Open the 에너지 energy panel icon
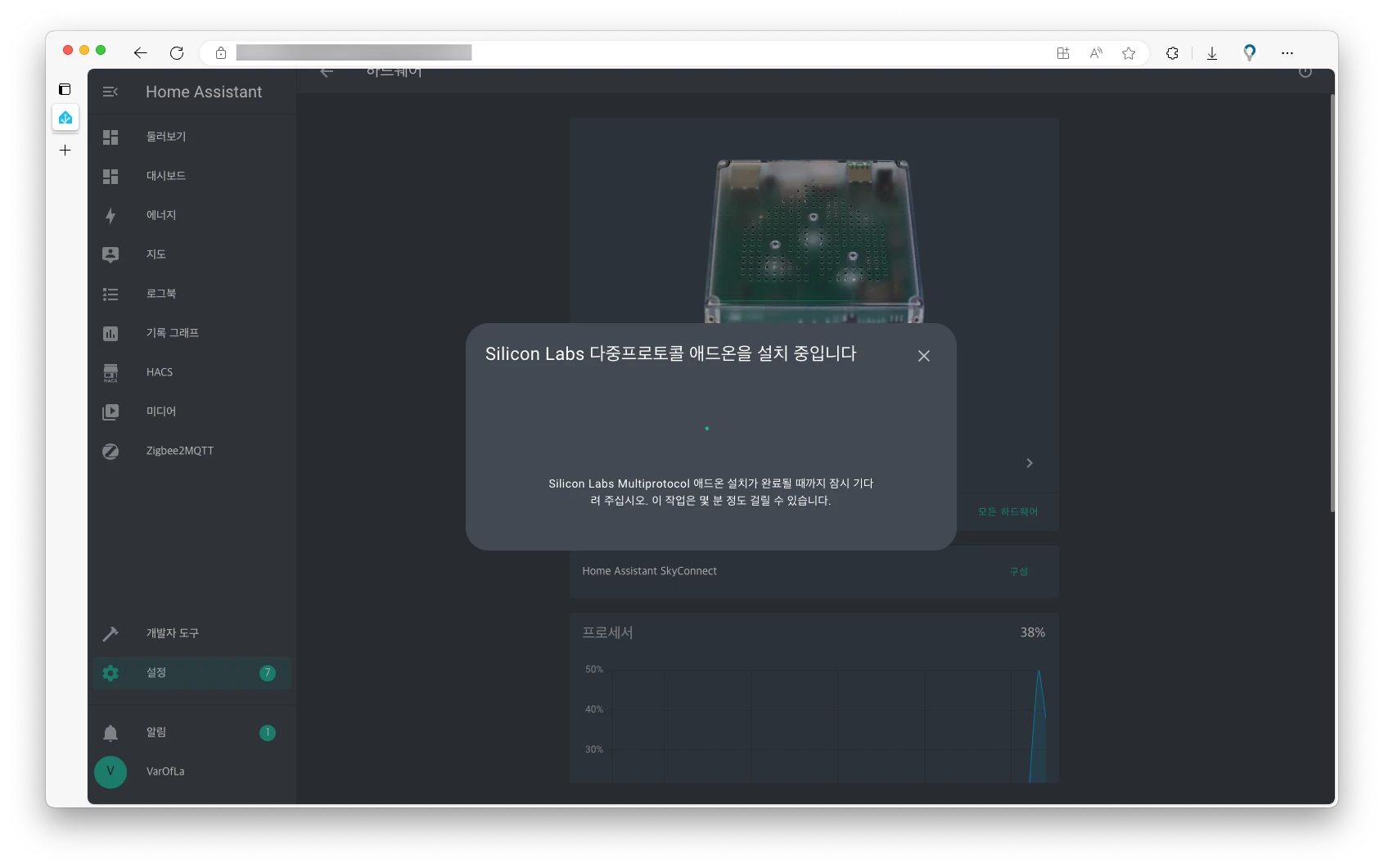 [x=110, y=215]
